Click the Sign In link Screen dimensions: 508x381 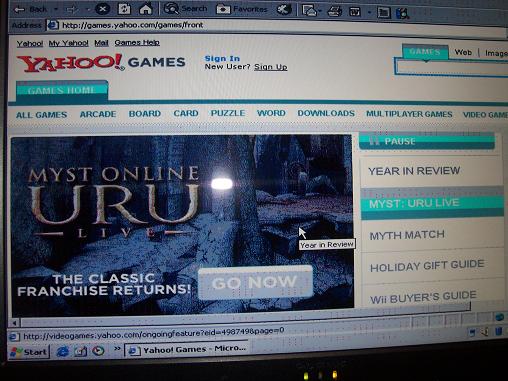click(x=222, y=58)
